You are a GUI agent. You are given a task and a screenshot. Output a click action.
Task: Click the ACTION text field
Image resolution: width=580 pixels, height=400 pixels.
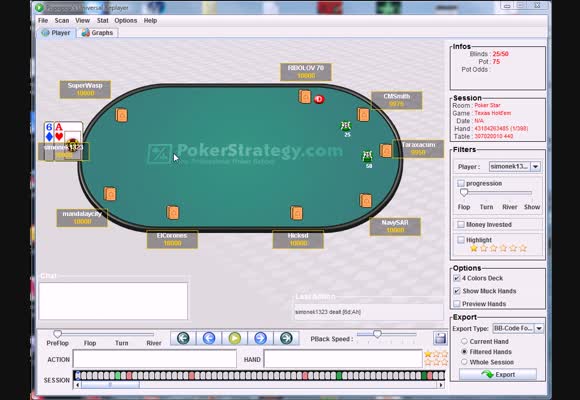click(x=155, y=359)
